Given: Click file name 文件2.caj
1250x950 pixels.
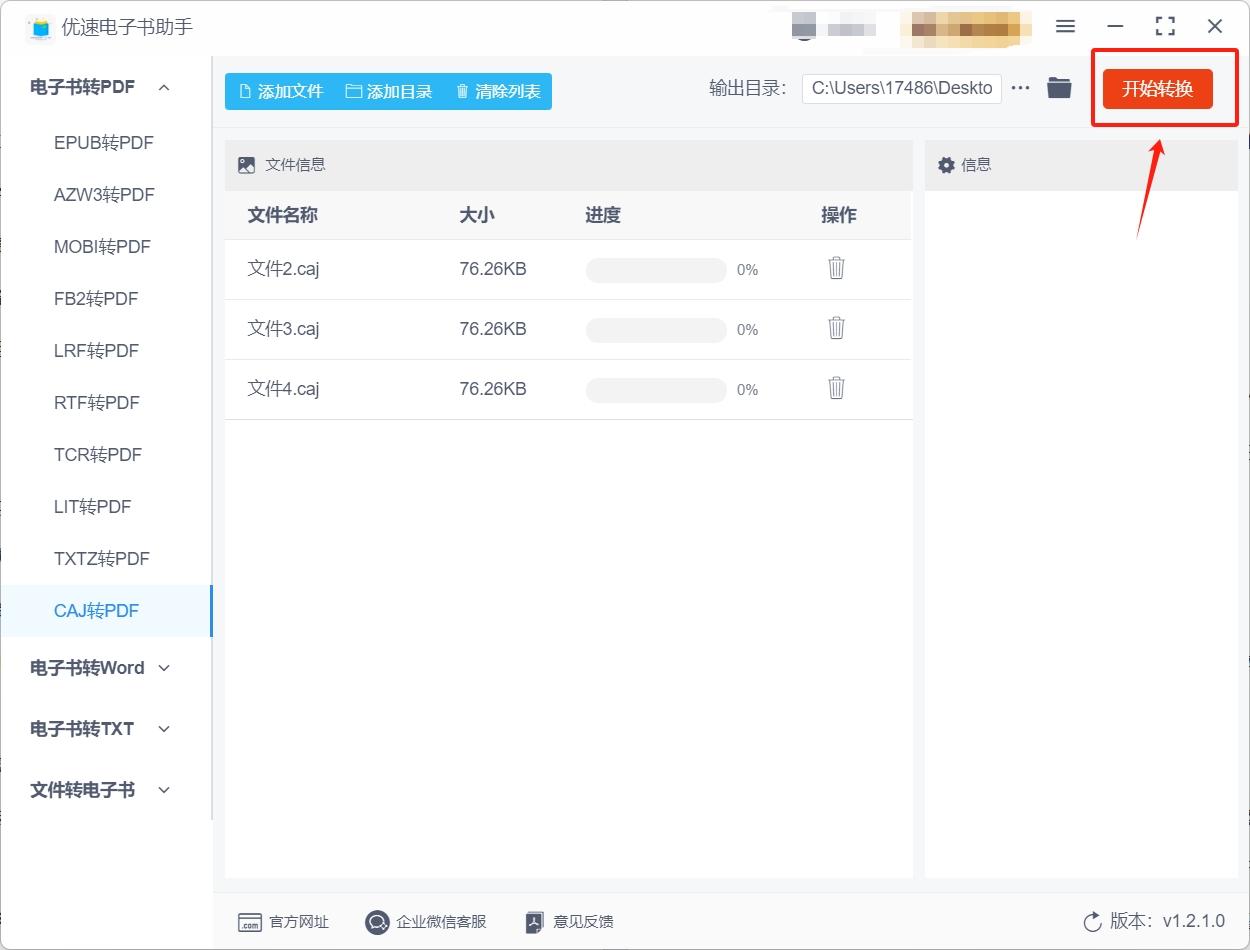Looking at the screenshot, I should [283, 269].
